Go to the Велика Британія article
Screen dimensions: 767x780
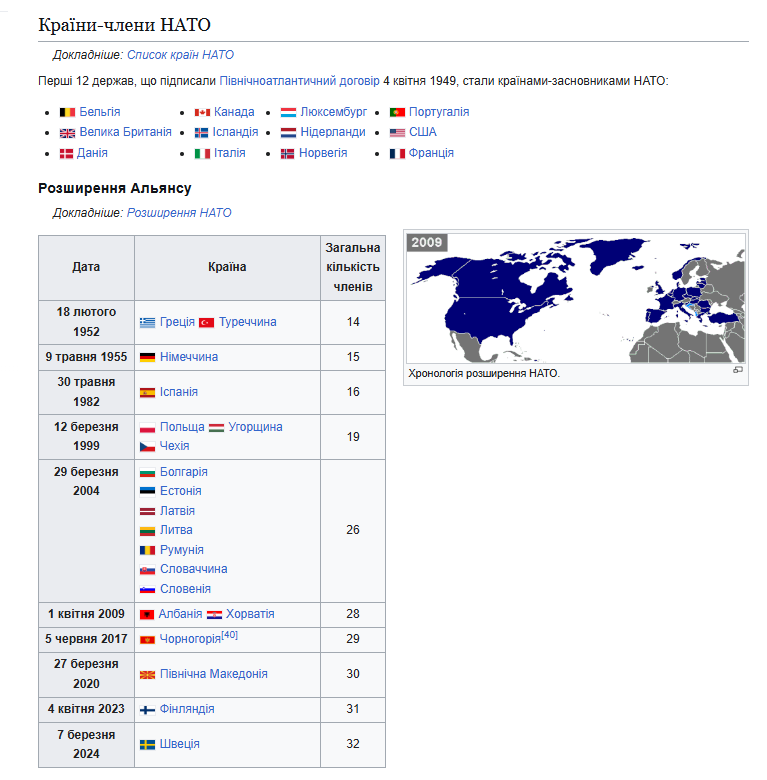[125, 132]
